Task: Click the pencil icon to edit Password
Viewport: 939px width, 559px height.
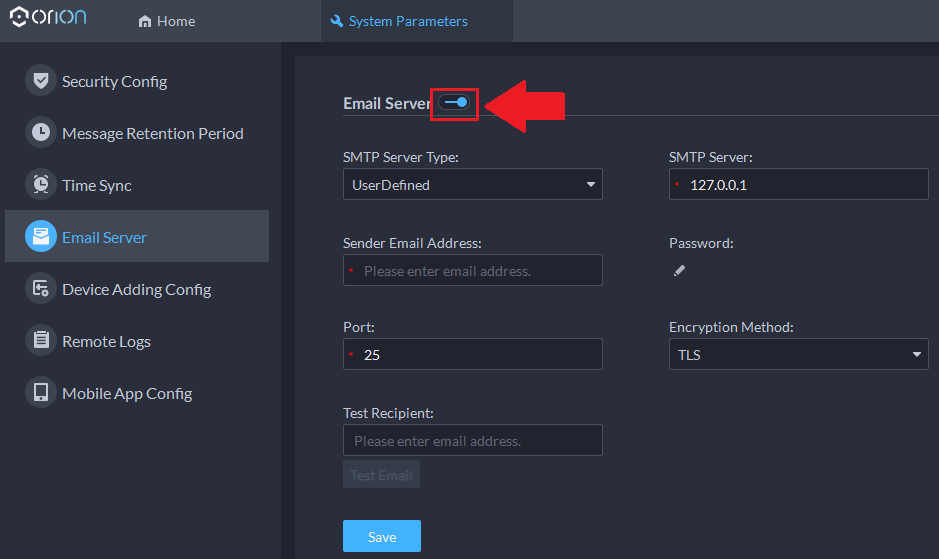Action: (679, 270)
